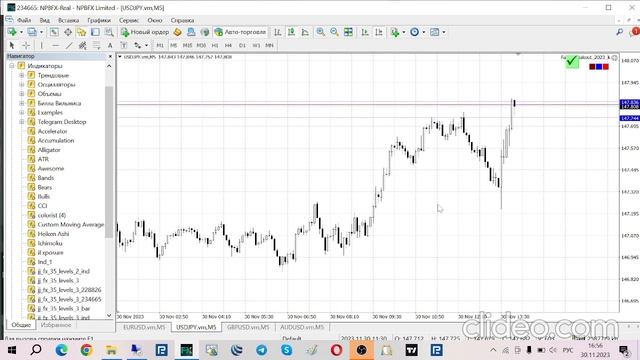Switch to the AUDUSD.vm,M5 chart tab

[x=302, y=327]
